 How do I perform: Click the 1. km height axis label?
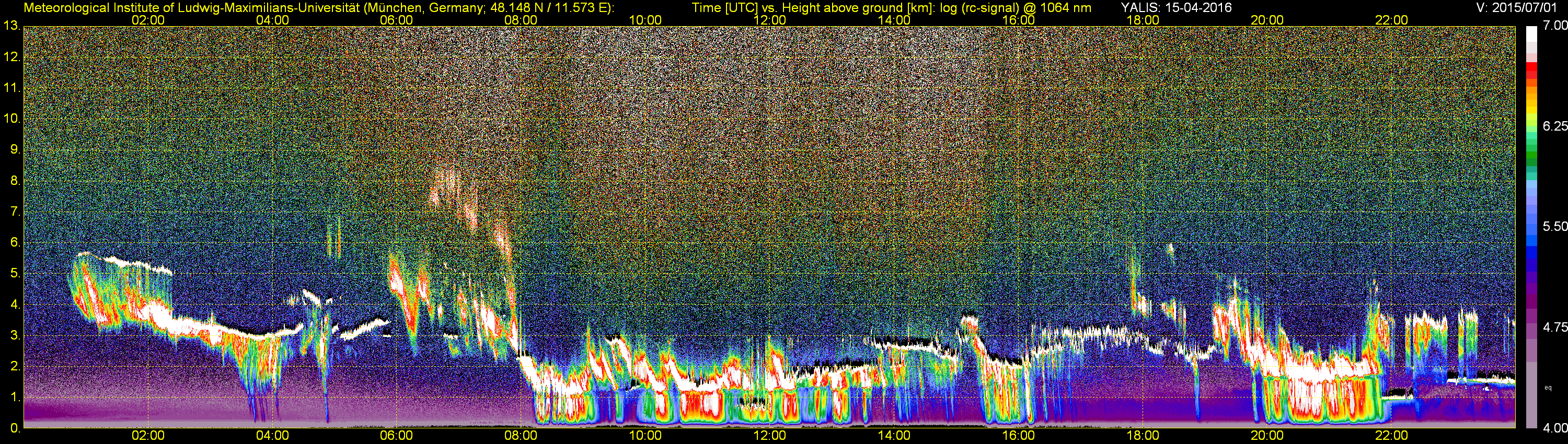click(15, 398)
